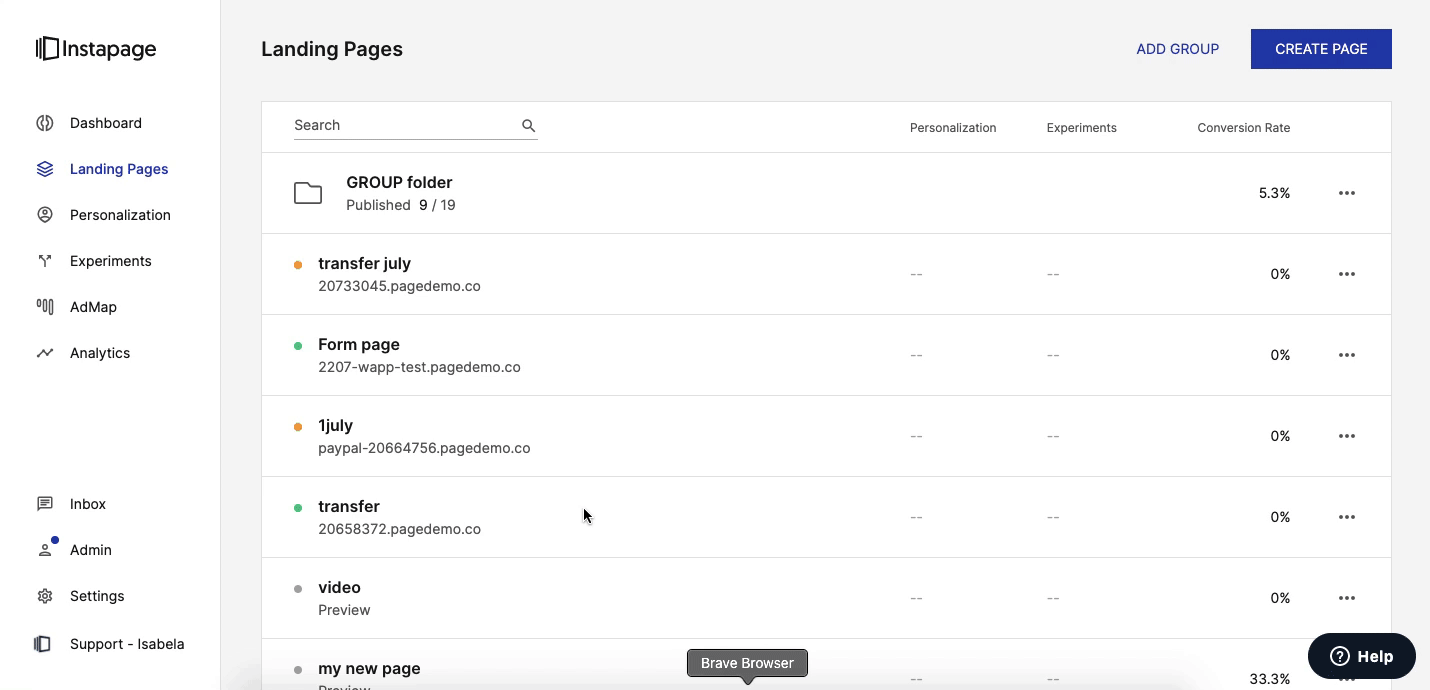Open more options for 1july

[x=1347, y=436]
